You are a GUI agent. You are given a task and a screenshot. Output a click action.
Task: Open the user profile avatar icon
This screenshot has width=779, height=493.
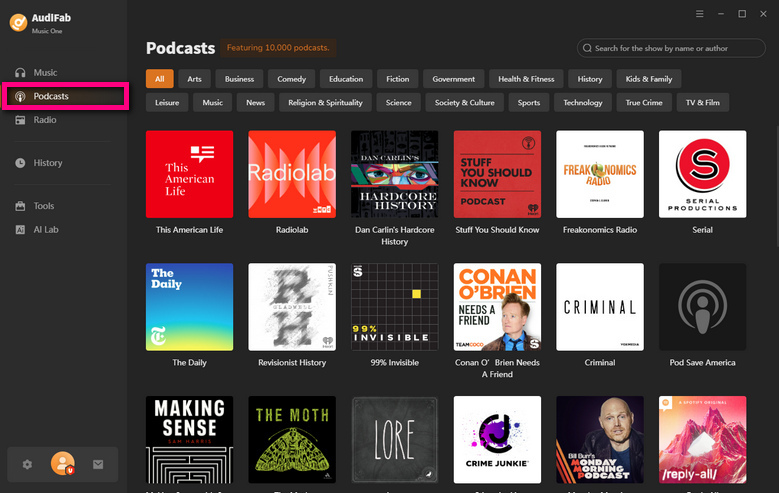(63, 463)
